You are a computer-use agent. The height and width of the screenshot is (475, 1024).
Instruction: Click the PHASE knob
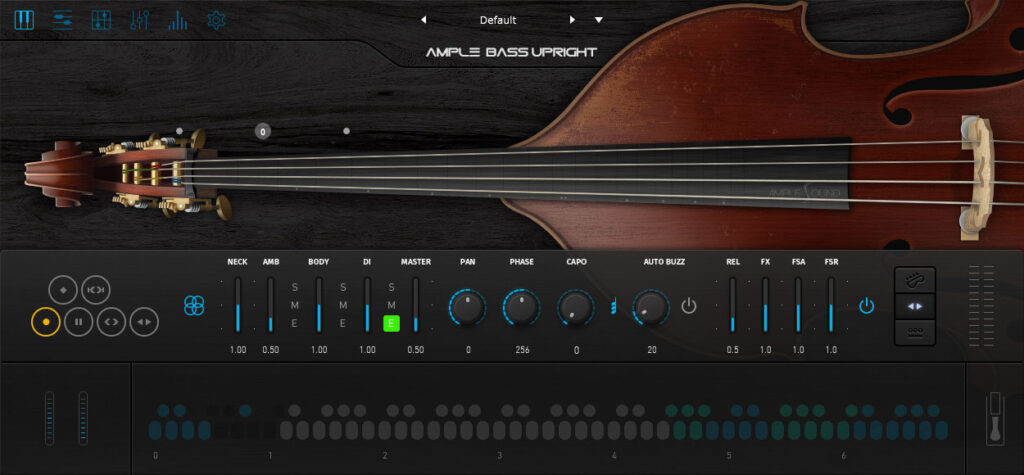(x=521, y=307)
